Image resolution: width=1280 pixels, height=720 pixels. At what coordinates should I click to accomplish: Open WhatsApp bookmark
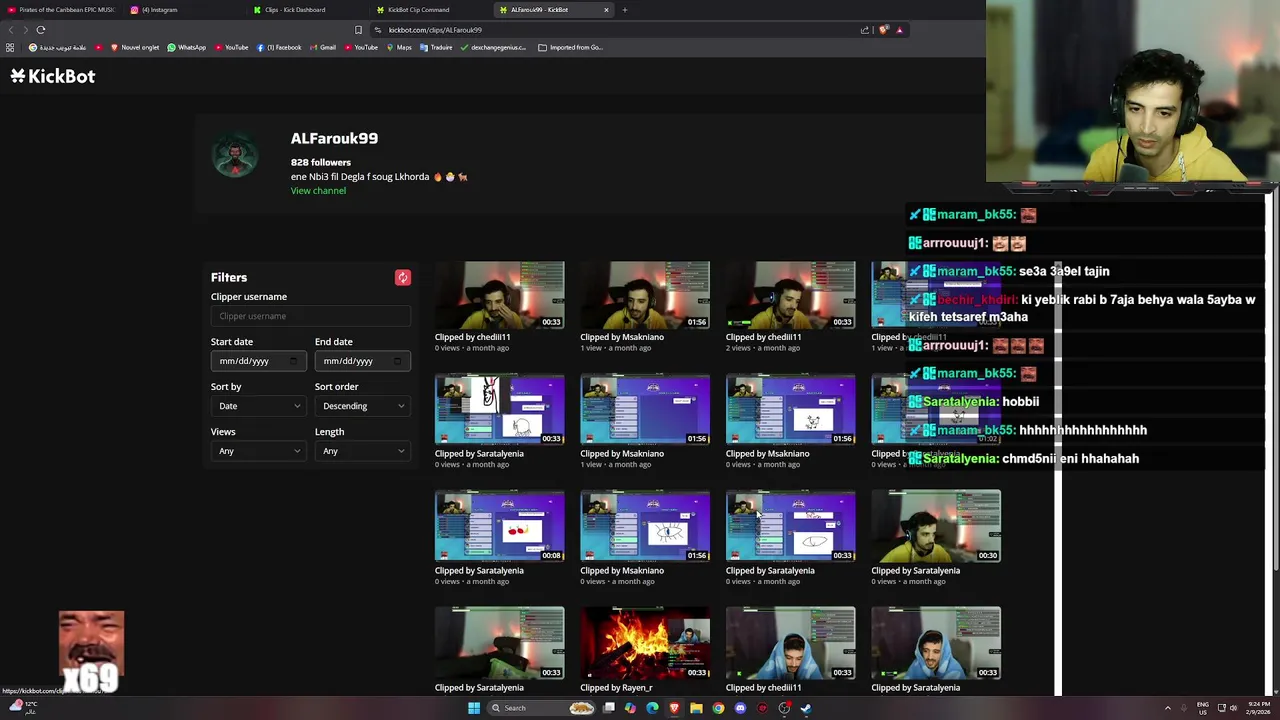[187, 47]
